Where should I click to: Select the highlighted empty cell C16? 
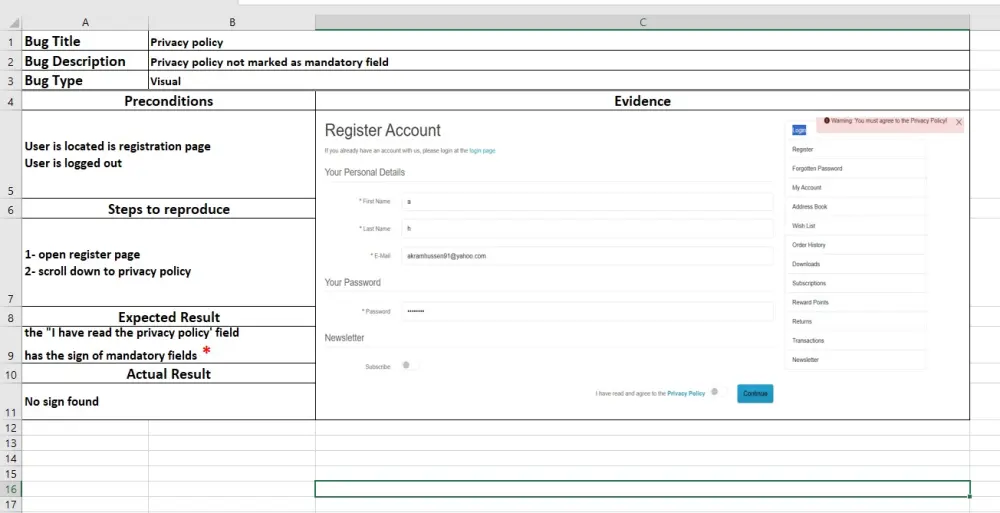642,489
